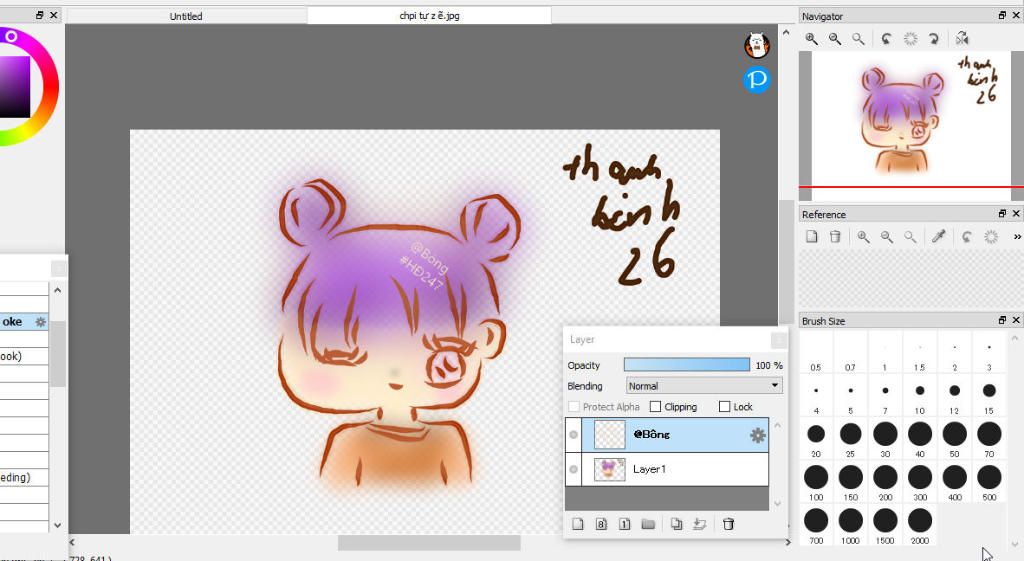Rotate the reference image left
This screenshot has width=1024, height=561.
pos(967,236)
